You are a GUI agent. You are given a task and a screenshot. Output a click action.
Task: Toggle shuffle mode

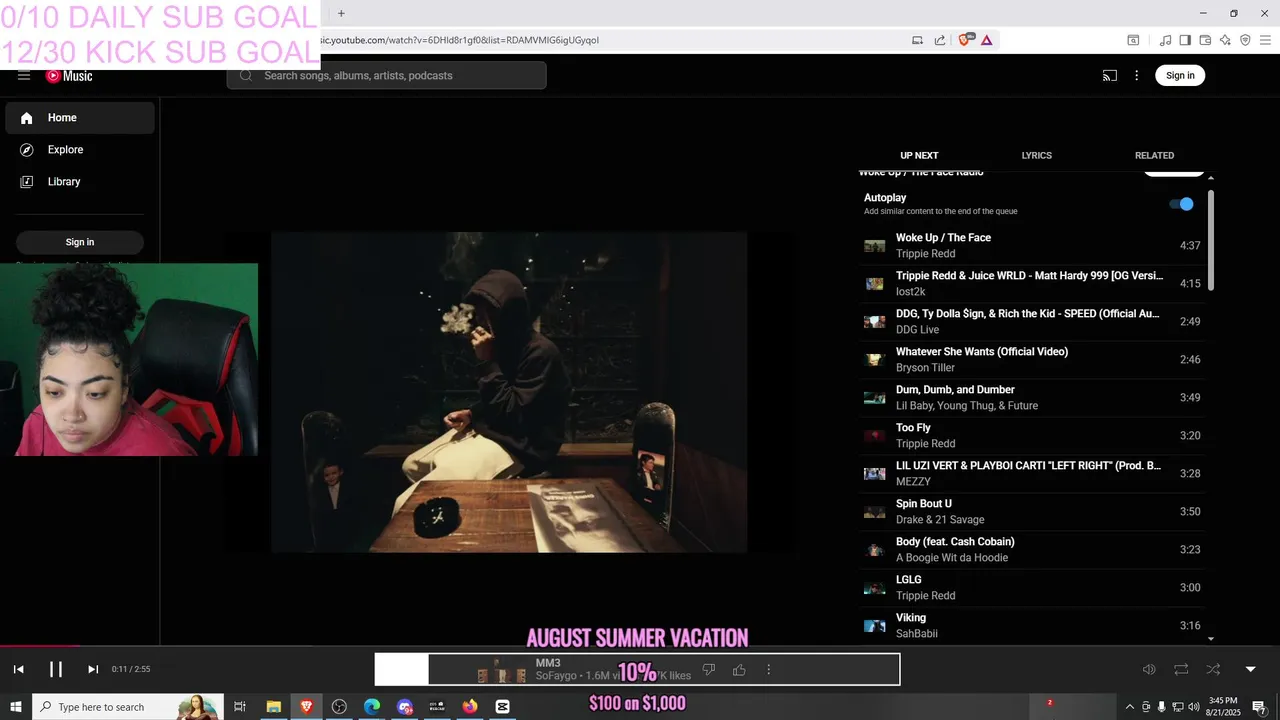1213,669
